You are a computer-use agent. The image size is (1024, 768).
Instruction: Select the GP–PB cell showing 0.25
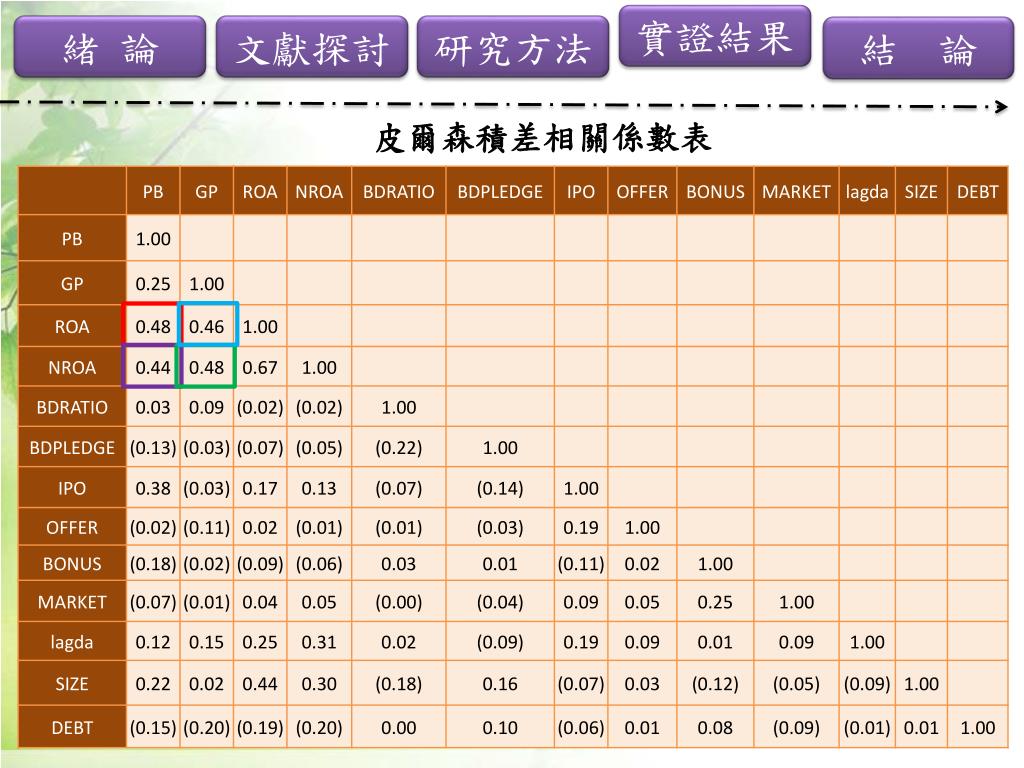point(153,283)
